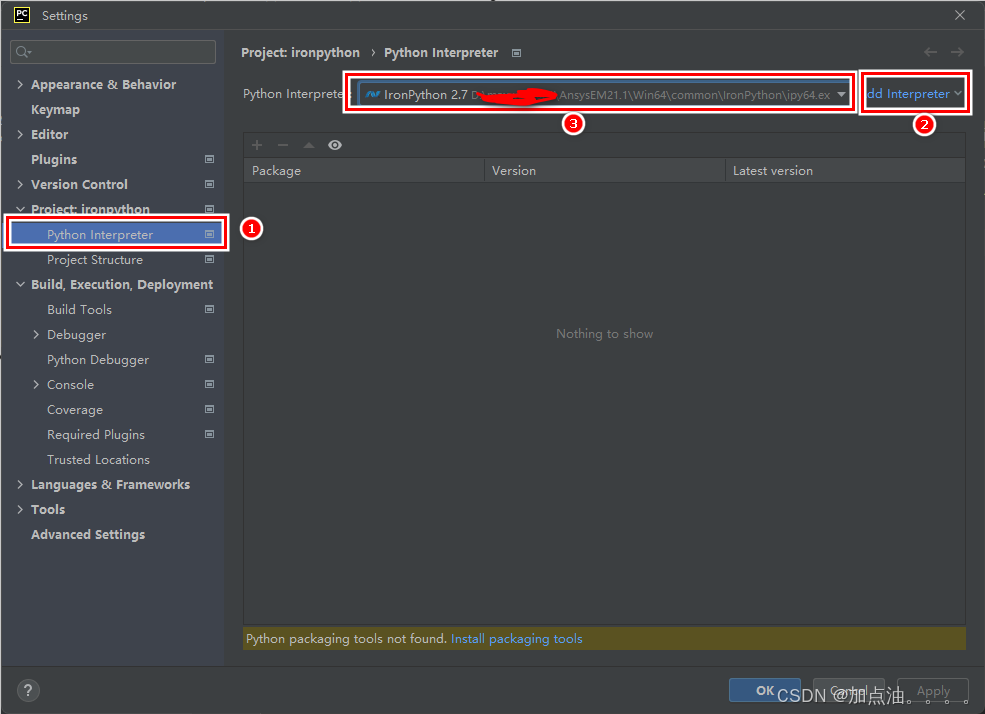Click the IronPython logo in the interpreter combo box

point(373,95)
